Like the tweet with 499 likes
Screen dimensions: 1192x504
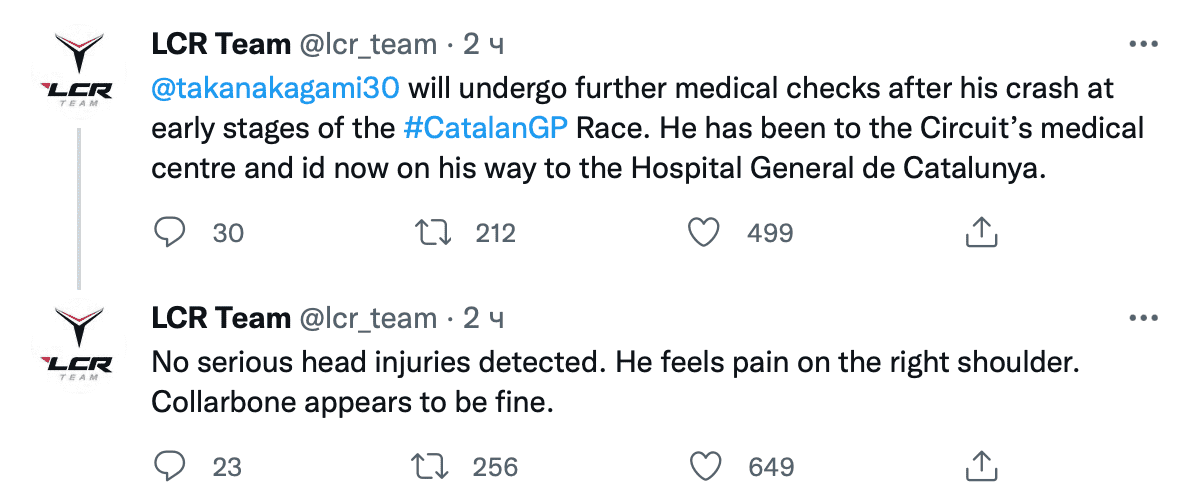706,232
